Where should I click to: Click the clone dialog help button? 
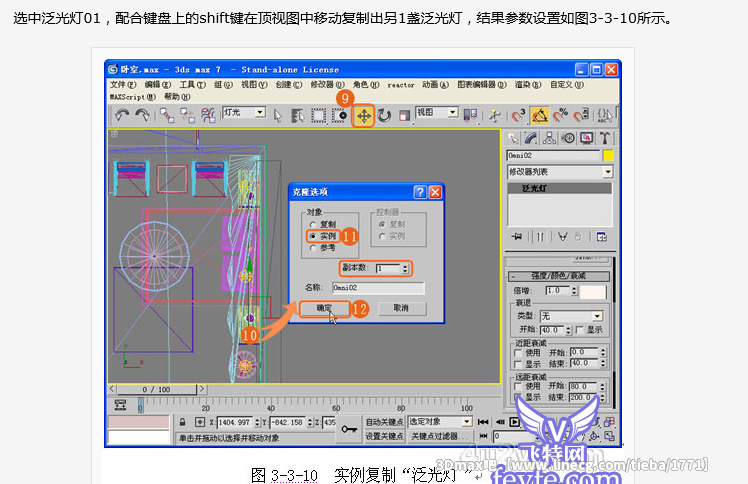(x=420, y=192)
